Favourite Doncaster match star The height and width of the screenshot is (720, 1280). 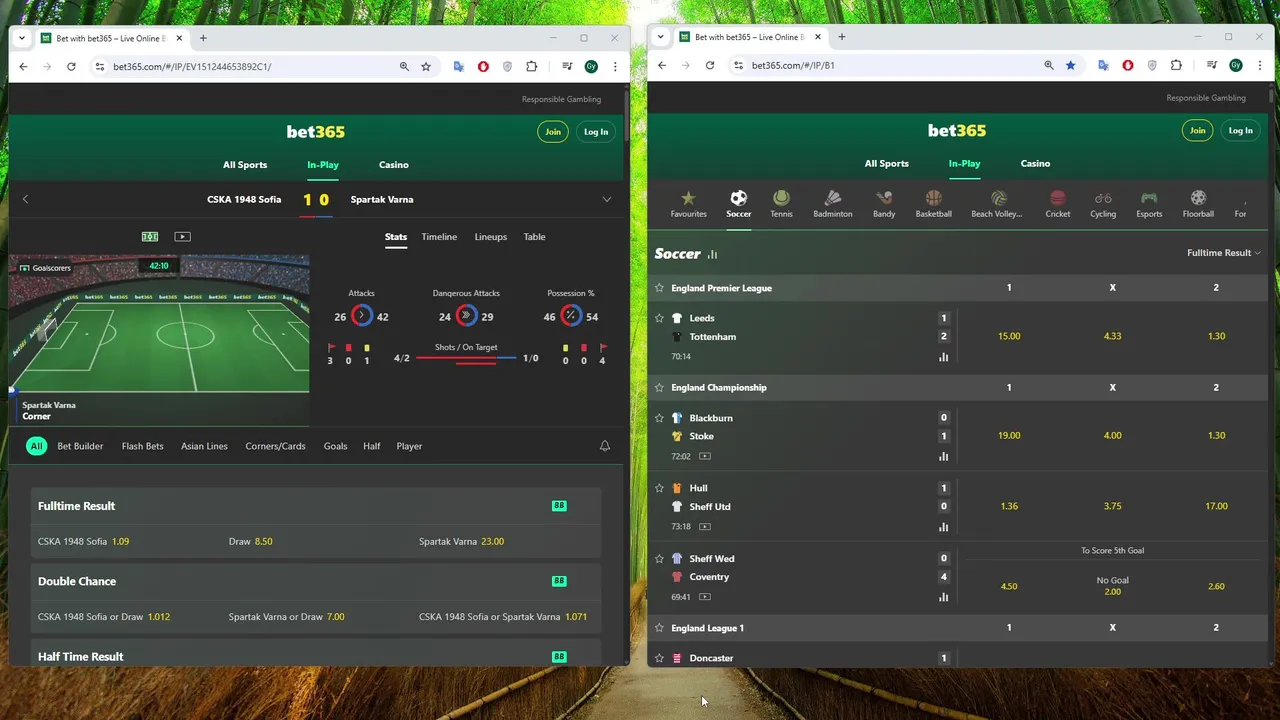coord(659,658)
